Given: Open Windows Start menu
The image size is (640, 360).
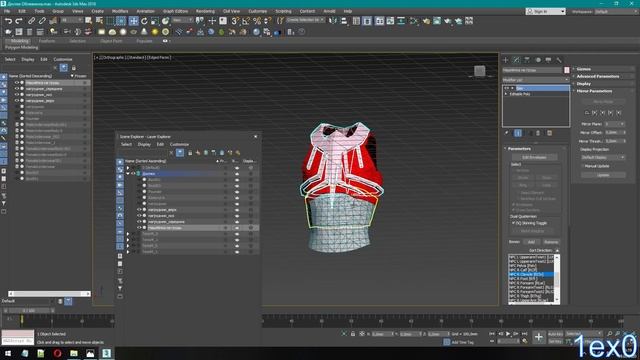Looking at the screenshot, I should pyautogui.click(x=8, y=353).
